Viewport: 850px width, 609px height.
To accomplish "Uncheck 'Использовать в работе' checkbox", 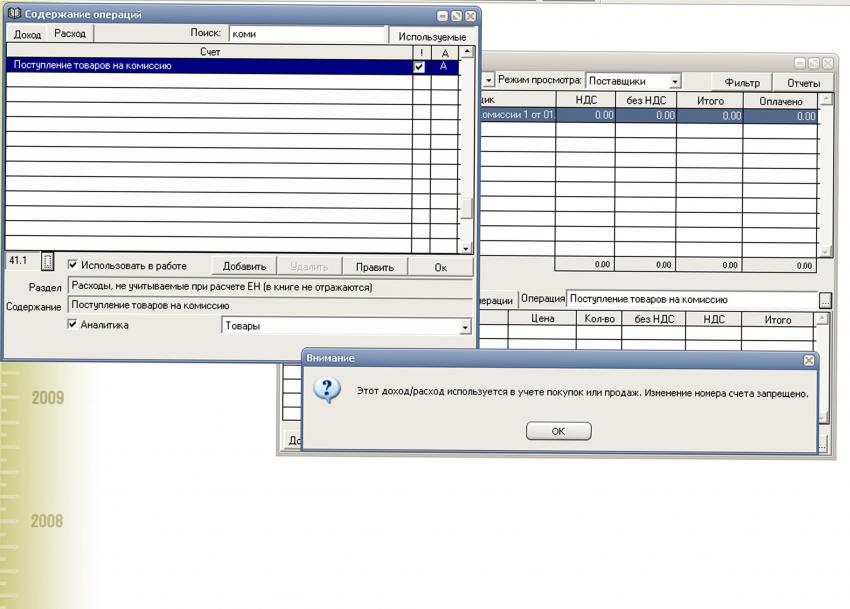I will (73, 265).
